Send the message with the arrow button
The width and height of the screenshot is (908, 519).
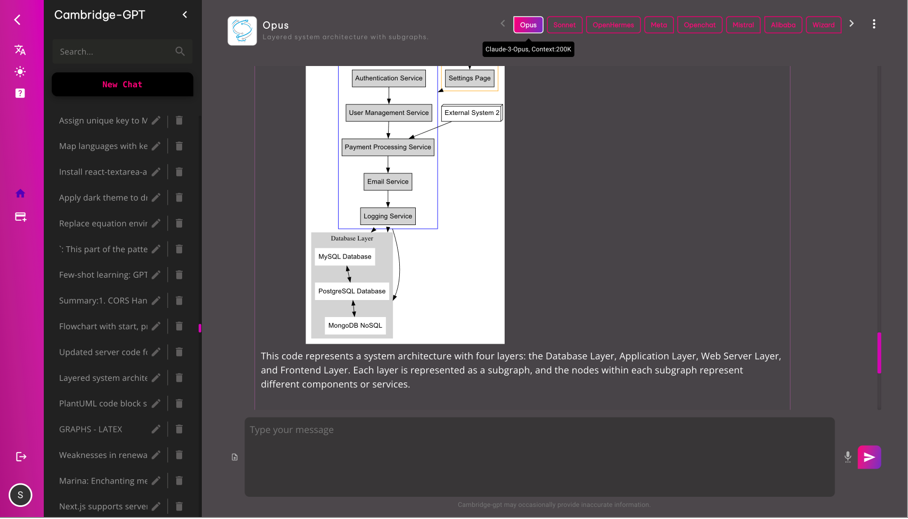869,457
